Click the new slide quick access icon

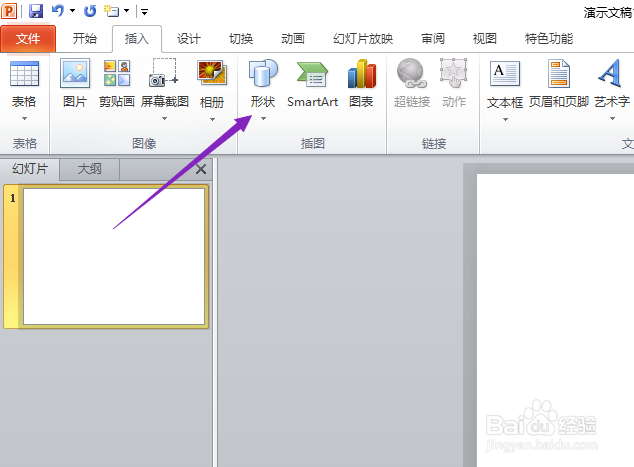[111, 11]
